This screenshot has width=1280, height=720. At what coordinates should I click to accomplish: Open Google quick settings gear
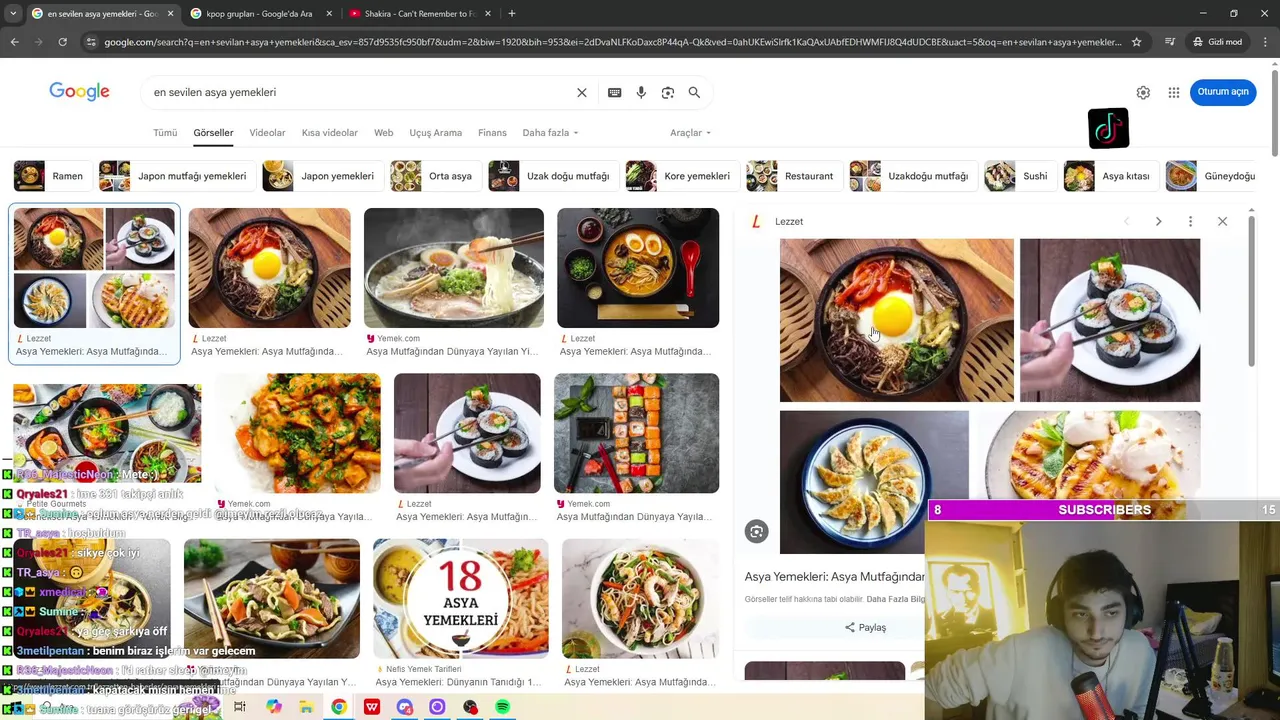click(x=1143, y=92)
